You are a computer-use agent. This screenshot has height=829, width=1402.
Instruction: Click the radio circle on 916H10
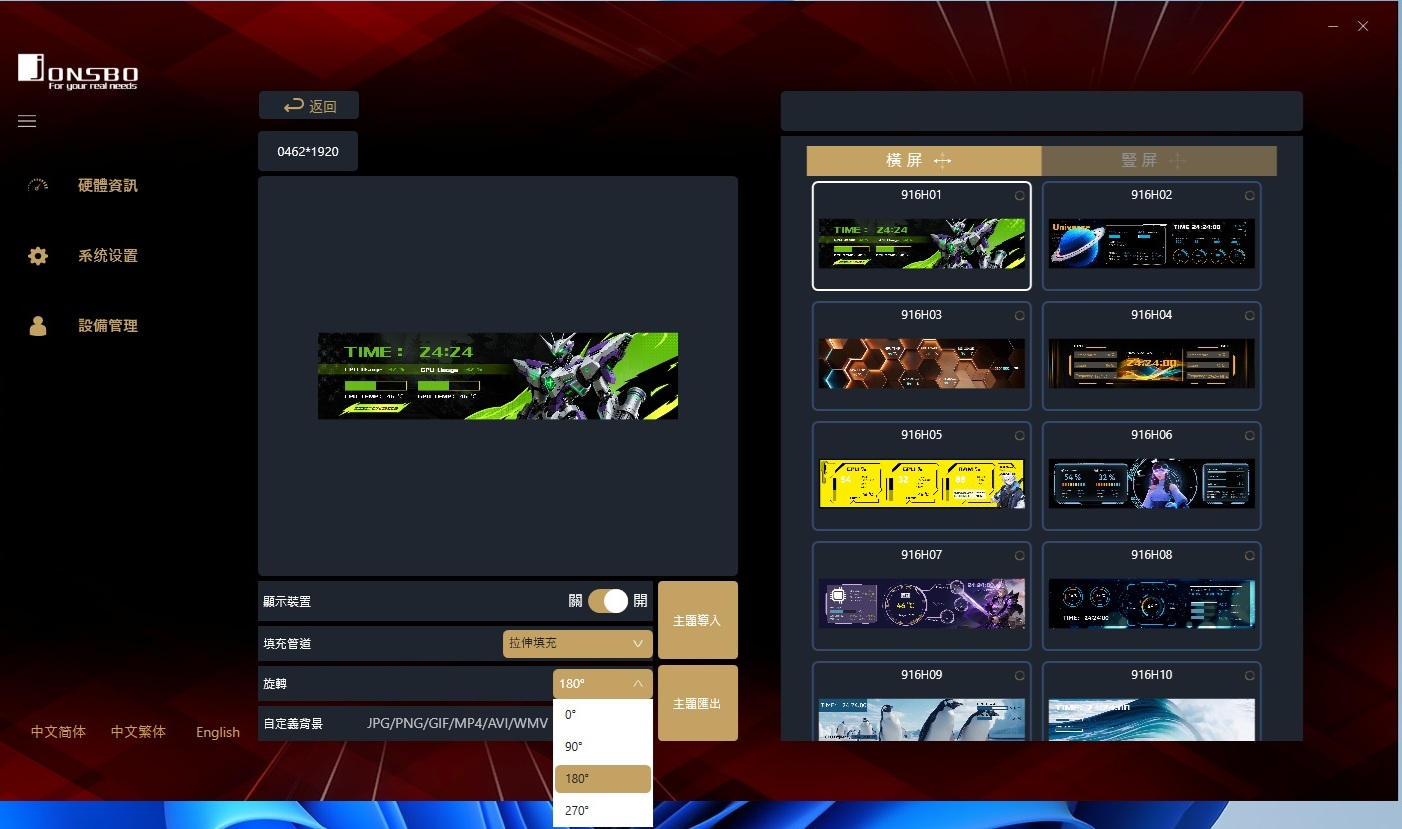1249,676
